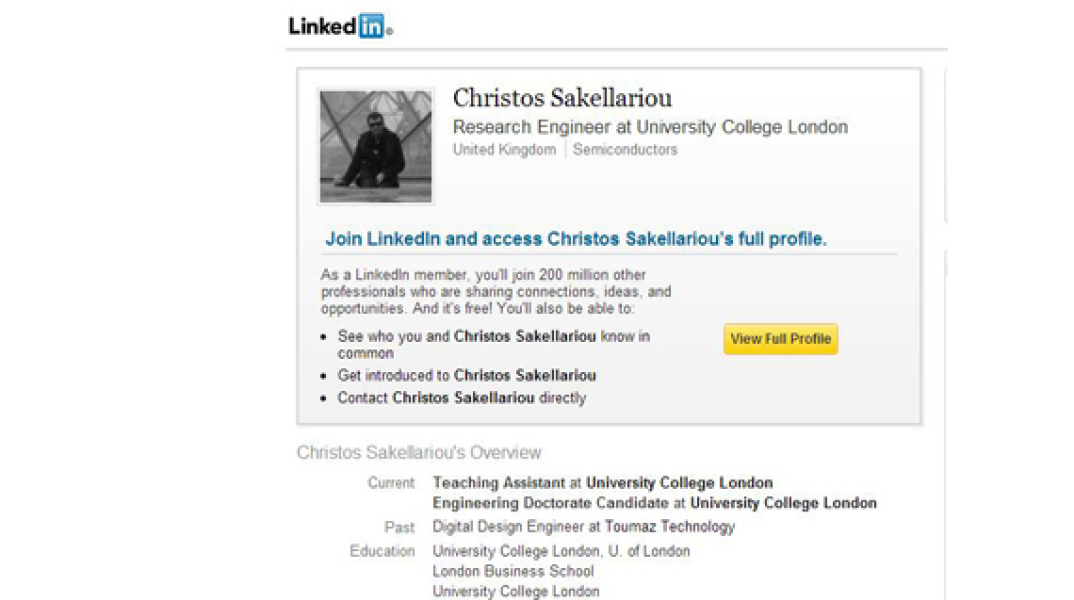Select the London Business School entry

pyautogui.click(x=513, y=571)
